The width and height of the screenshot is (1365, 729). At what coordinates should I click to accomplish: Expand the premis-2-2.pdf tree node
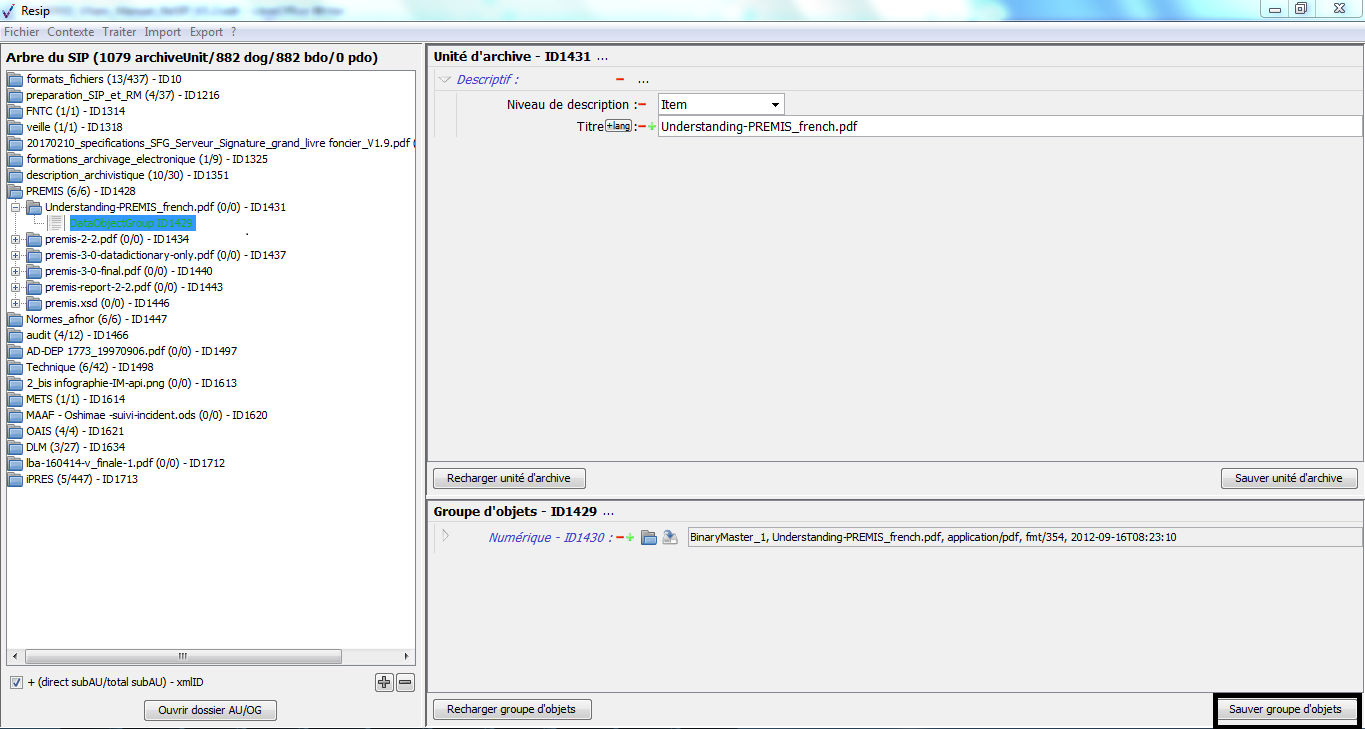(15, 239)
